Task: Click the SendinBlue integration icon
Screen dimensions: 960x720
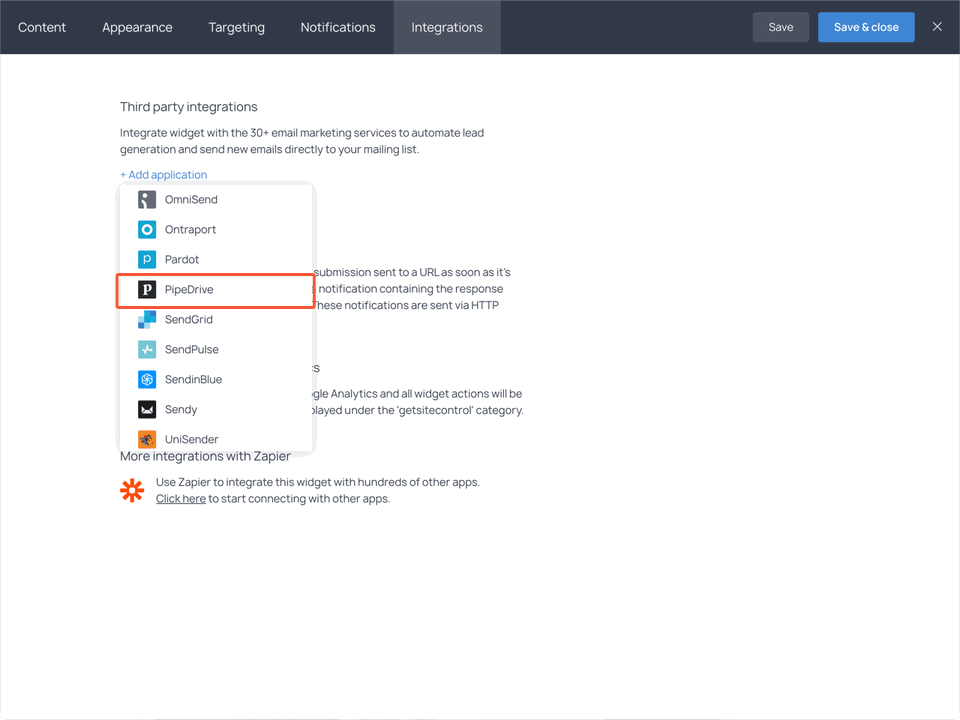Action: pos(146,379)
